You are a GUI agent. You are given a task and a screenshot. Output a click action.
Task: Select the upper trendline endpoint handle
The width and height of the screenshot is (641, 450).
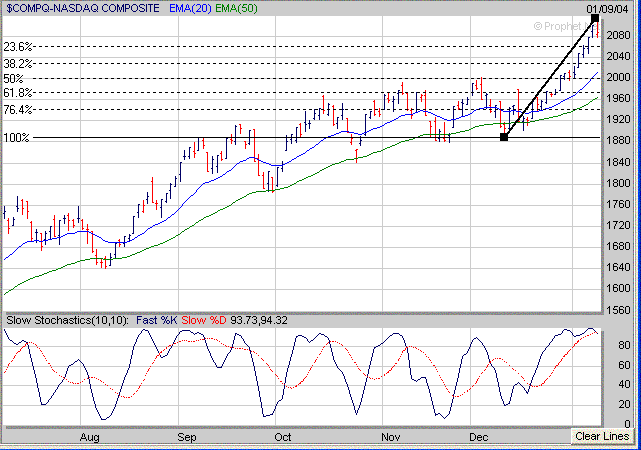595,18
